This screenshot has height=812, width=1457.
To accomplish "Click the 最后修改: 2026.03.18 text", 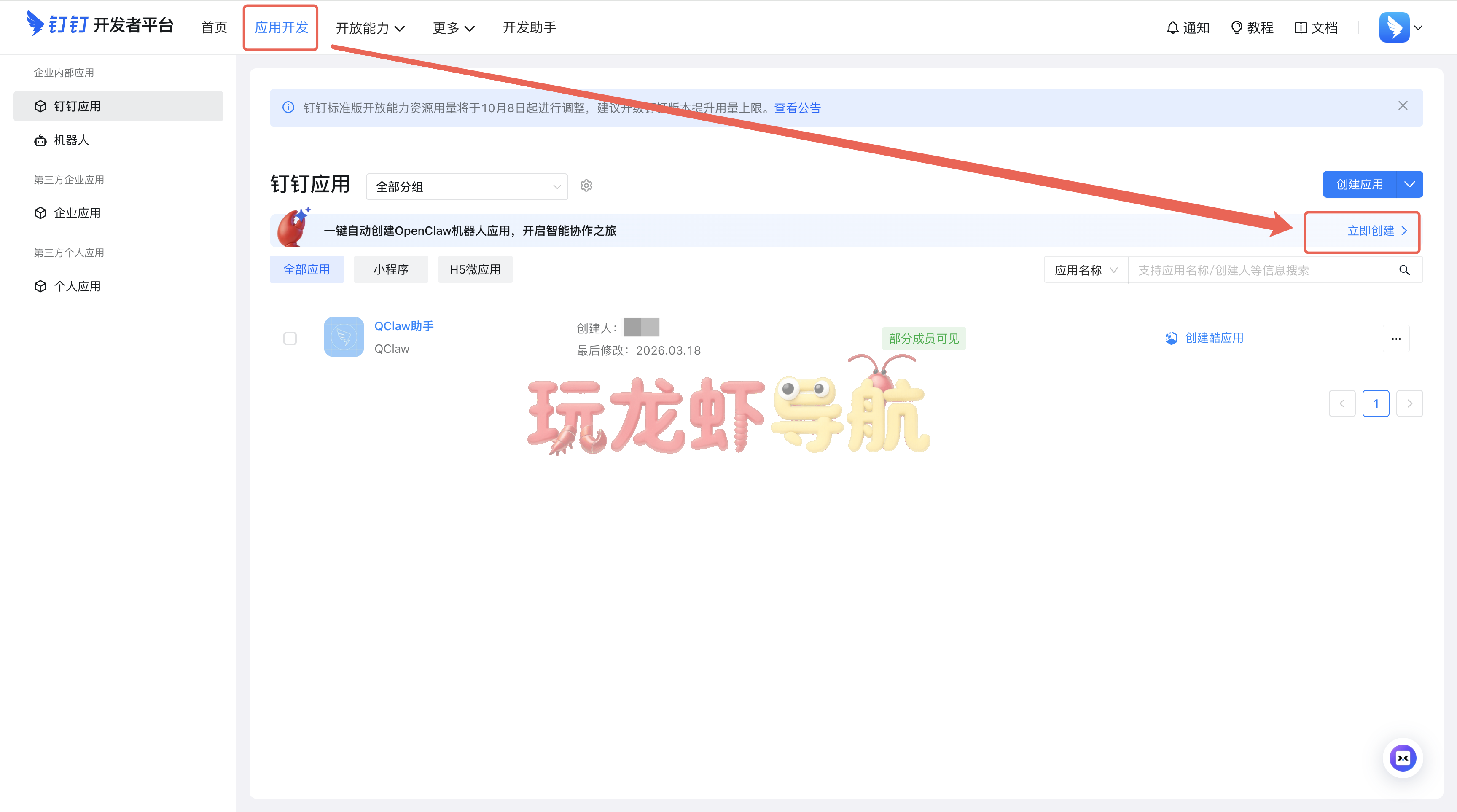I will [639, 351].
